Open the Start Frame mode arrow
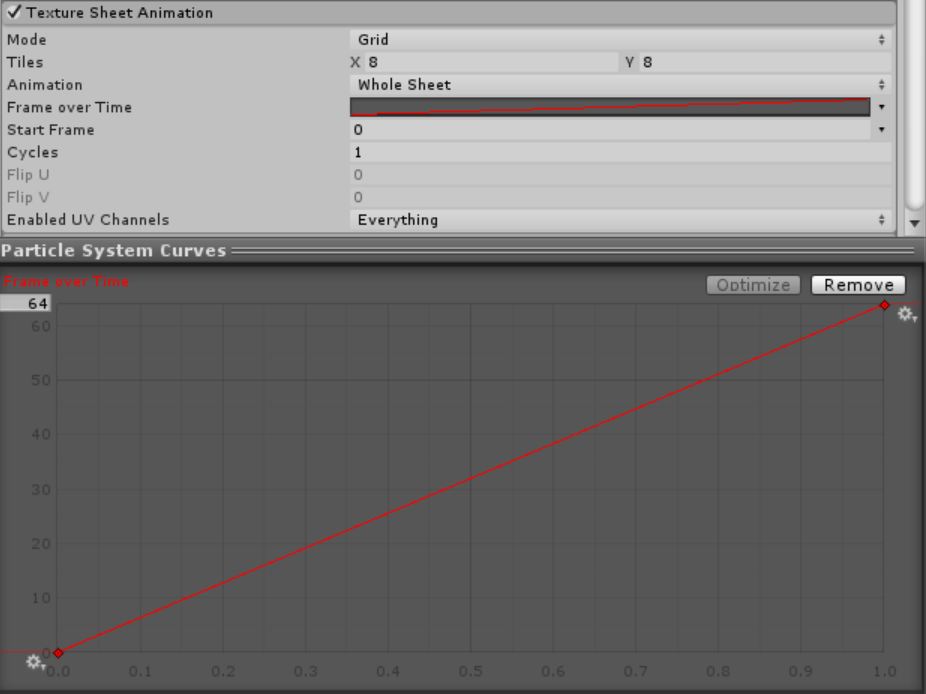This screenshot has width=926, height=694. [881, 130]
